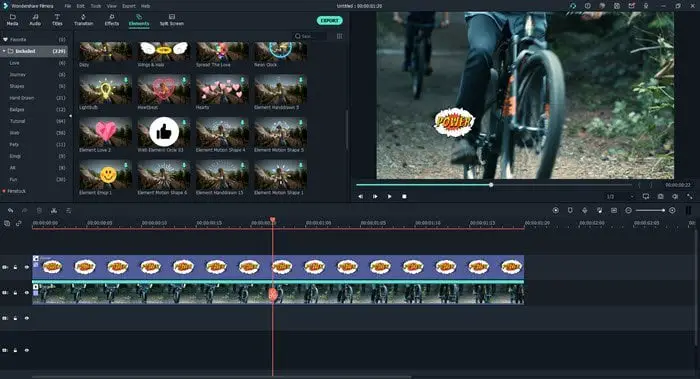700x379 pixels.
Task: Open the File menu
Action: tap(67, 6)
